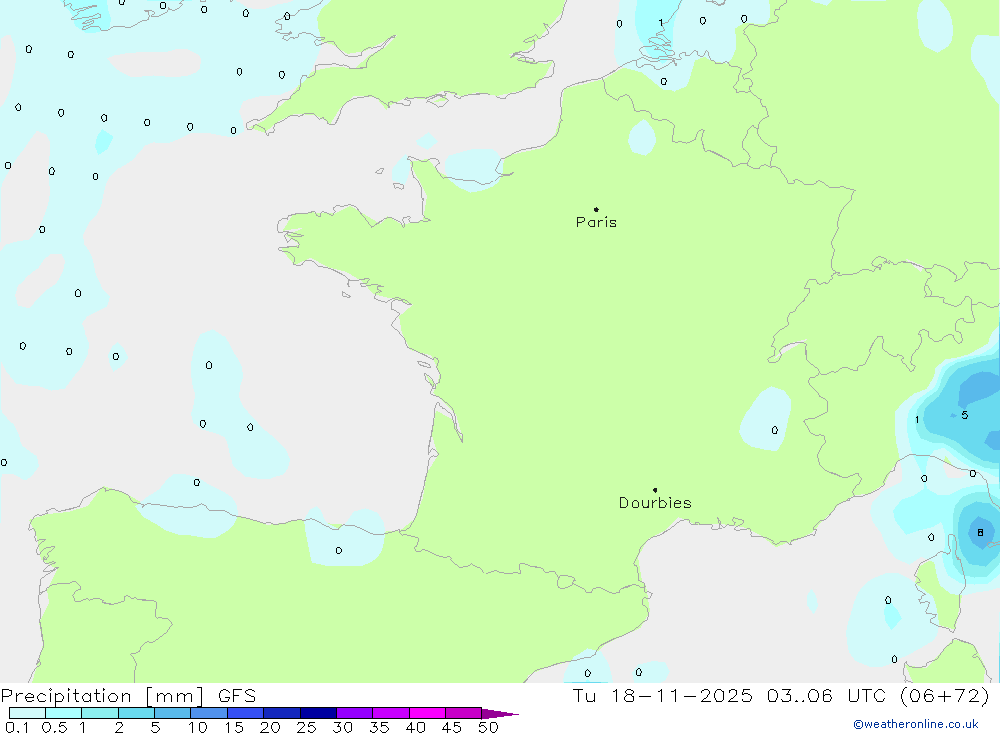Pick the 10–15 mm legend swatch

209,713
